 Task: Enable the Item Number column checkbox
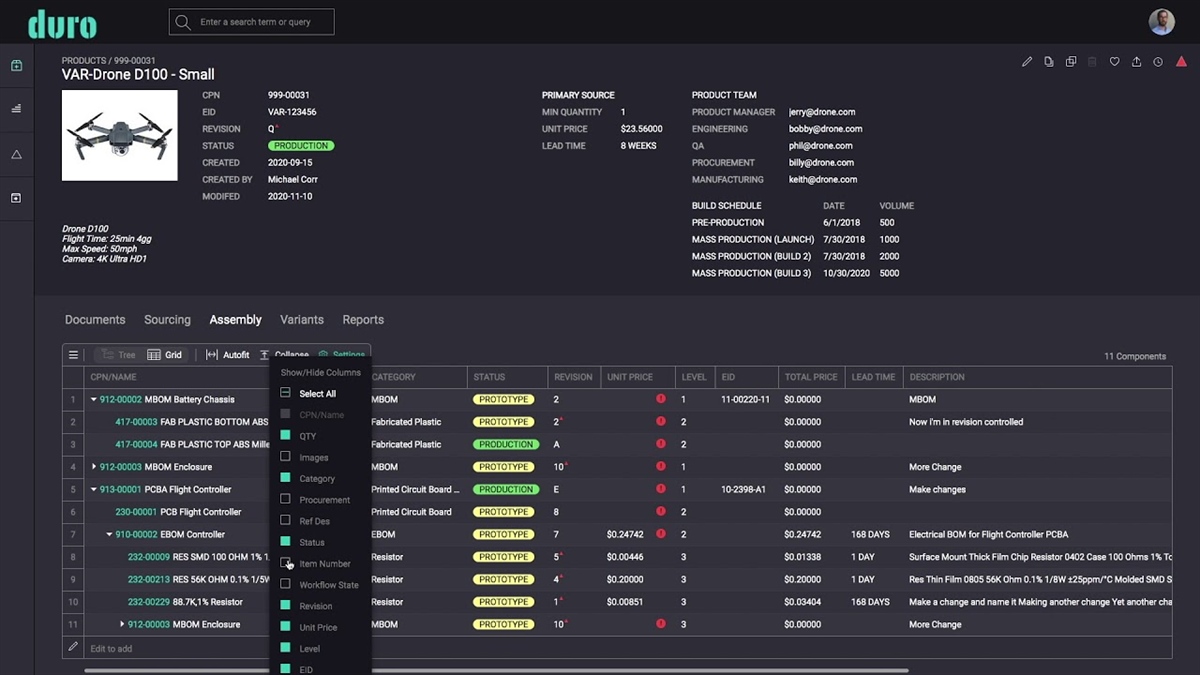coord(285,563)
